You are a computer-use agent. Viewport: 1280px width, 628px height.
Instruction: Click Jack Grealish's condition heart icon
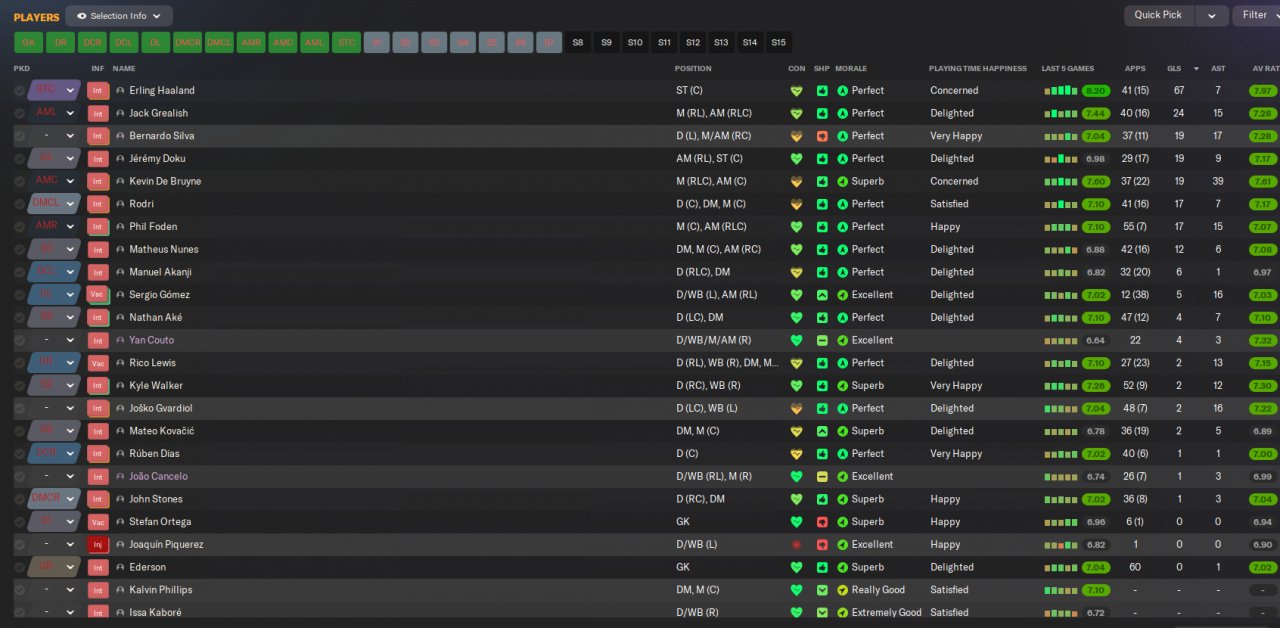[796, 113]
